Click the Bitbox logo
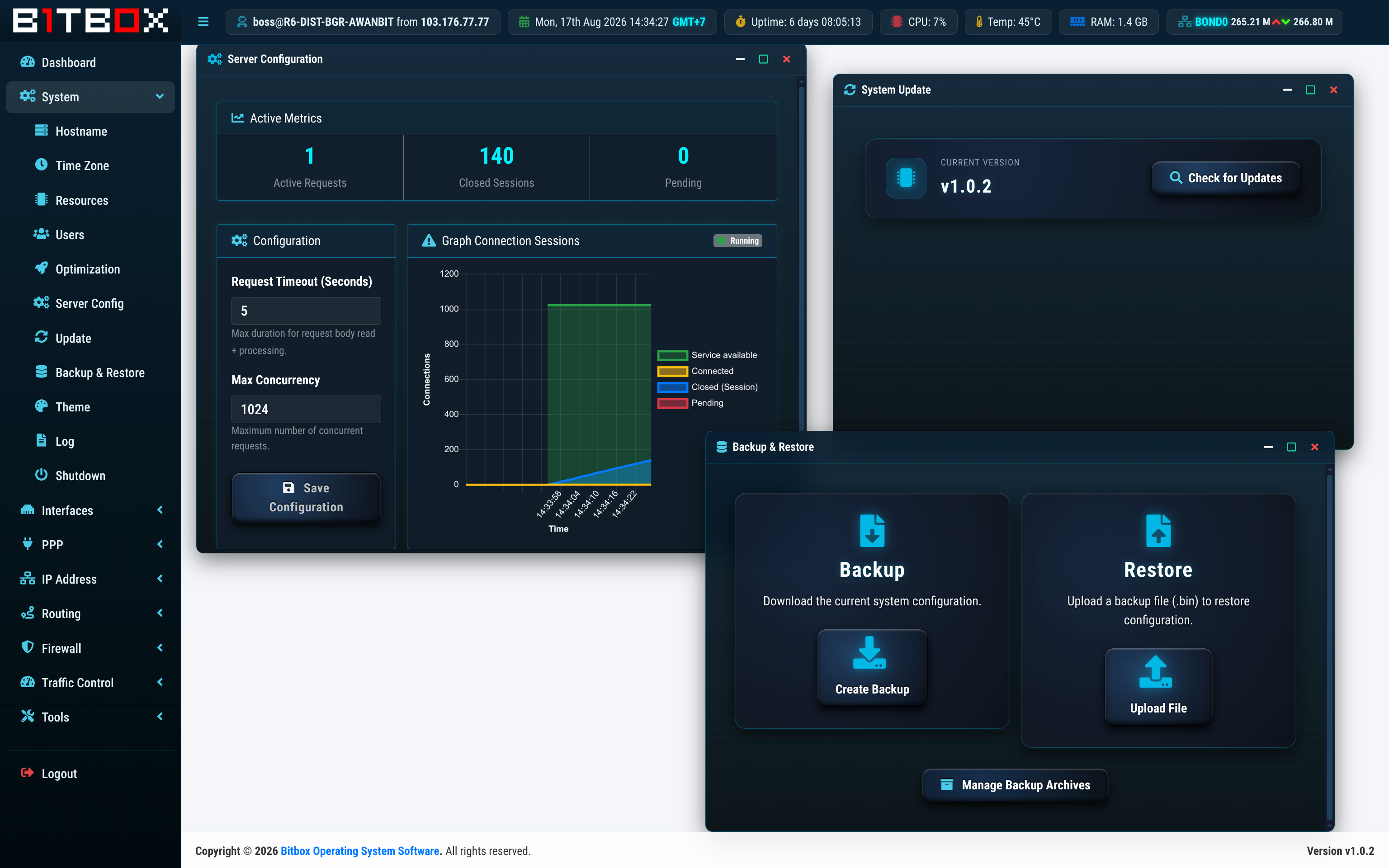 pyautogui.click(x=90, y=21)
